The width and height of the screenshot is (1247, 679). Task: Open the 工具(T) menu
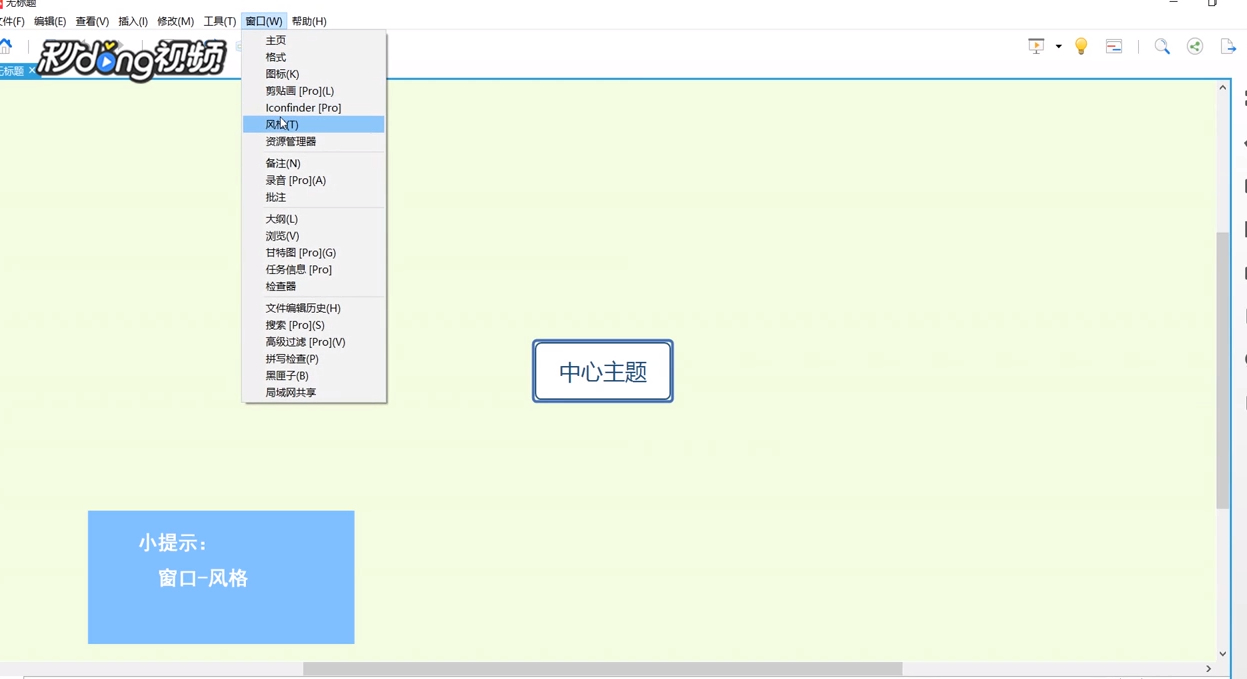click(220, 21)
